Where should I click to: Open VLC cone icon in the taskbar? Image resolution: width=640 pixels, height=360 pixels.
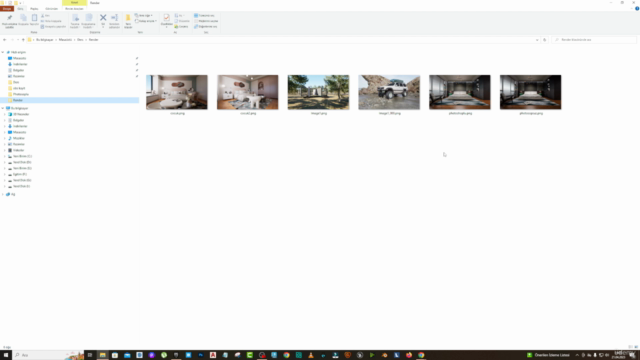point(311,355)
